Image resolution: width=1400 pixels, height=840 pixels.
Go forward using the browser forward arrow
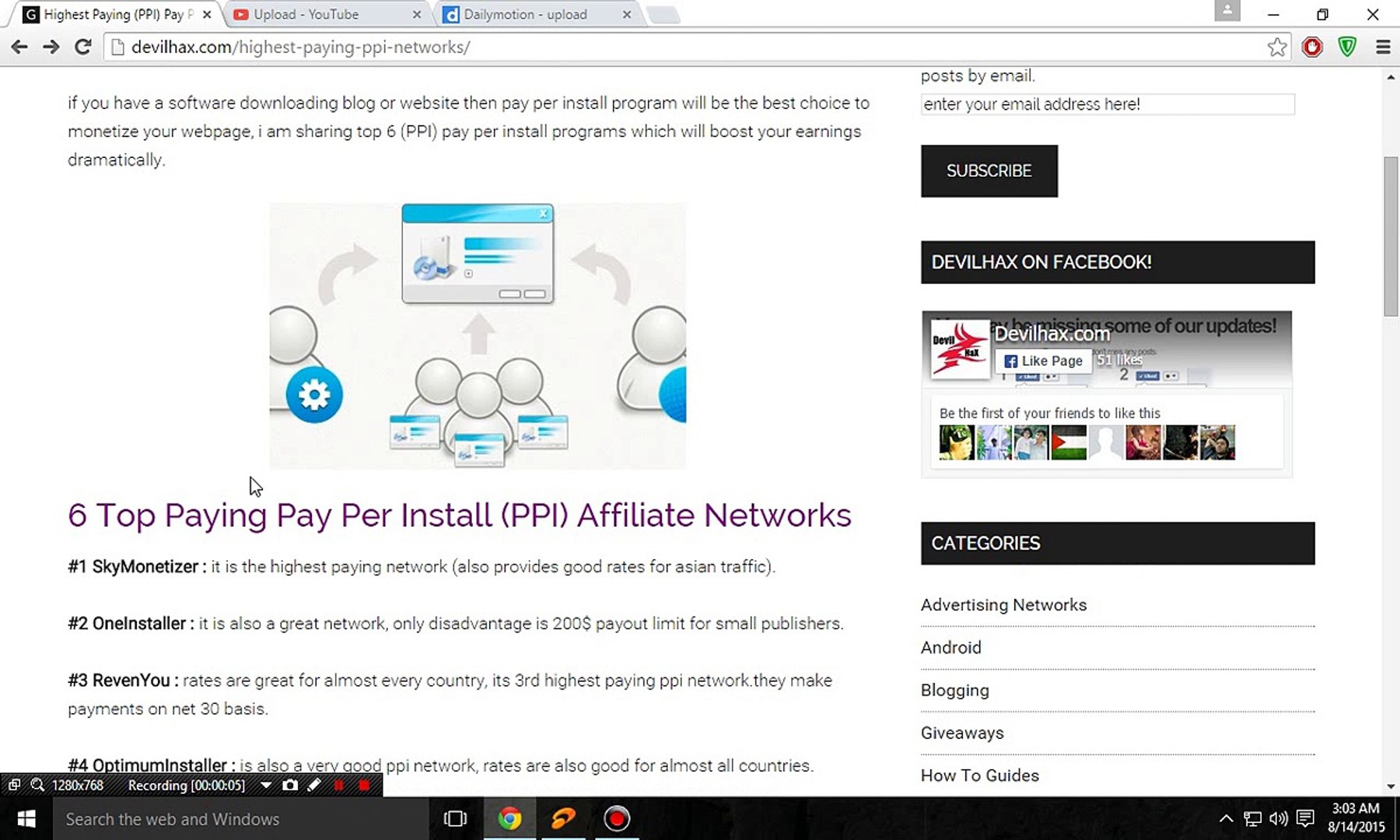pyautogui.click(x=51, y=47)
